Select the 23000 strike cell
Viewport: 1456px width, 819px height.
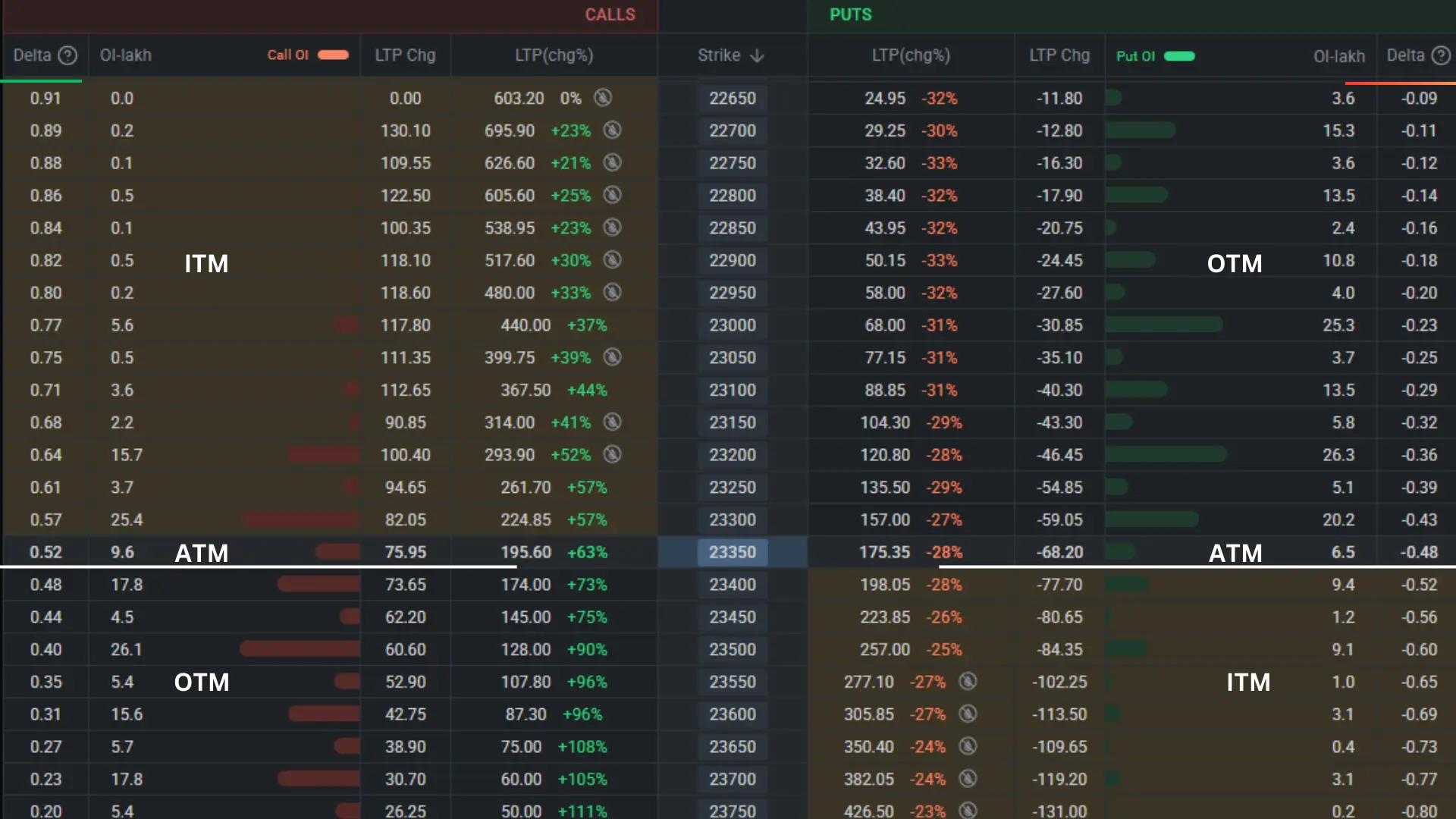click(733, 325)
